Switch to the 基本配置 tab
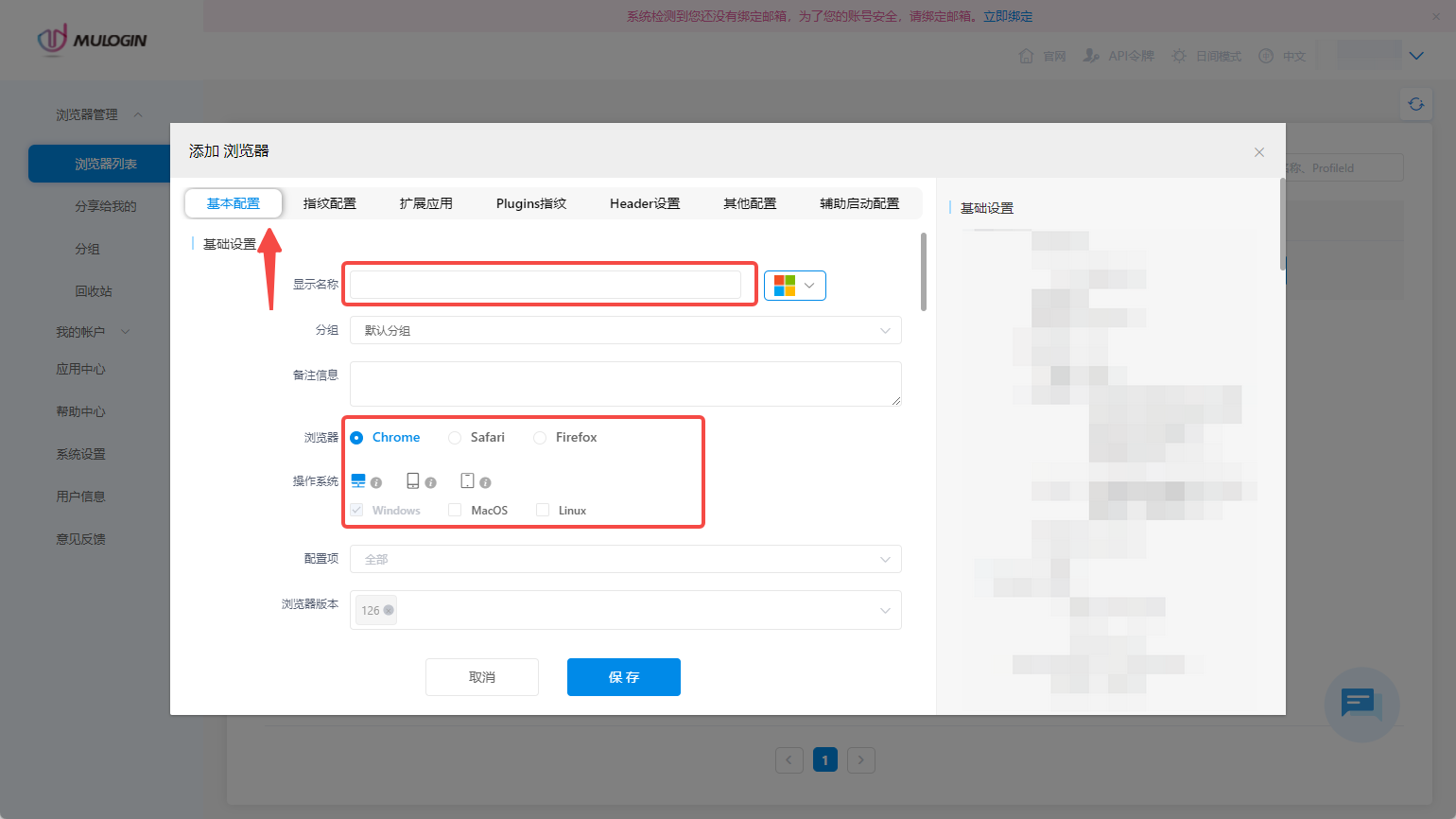This screenshot has width=1456, height=819. (x=234, y=203)
